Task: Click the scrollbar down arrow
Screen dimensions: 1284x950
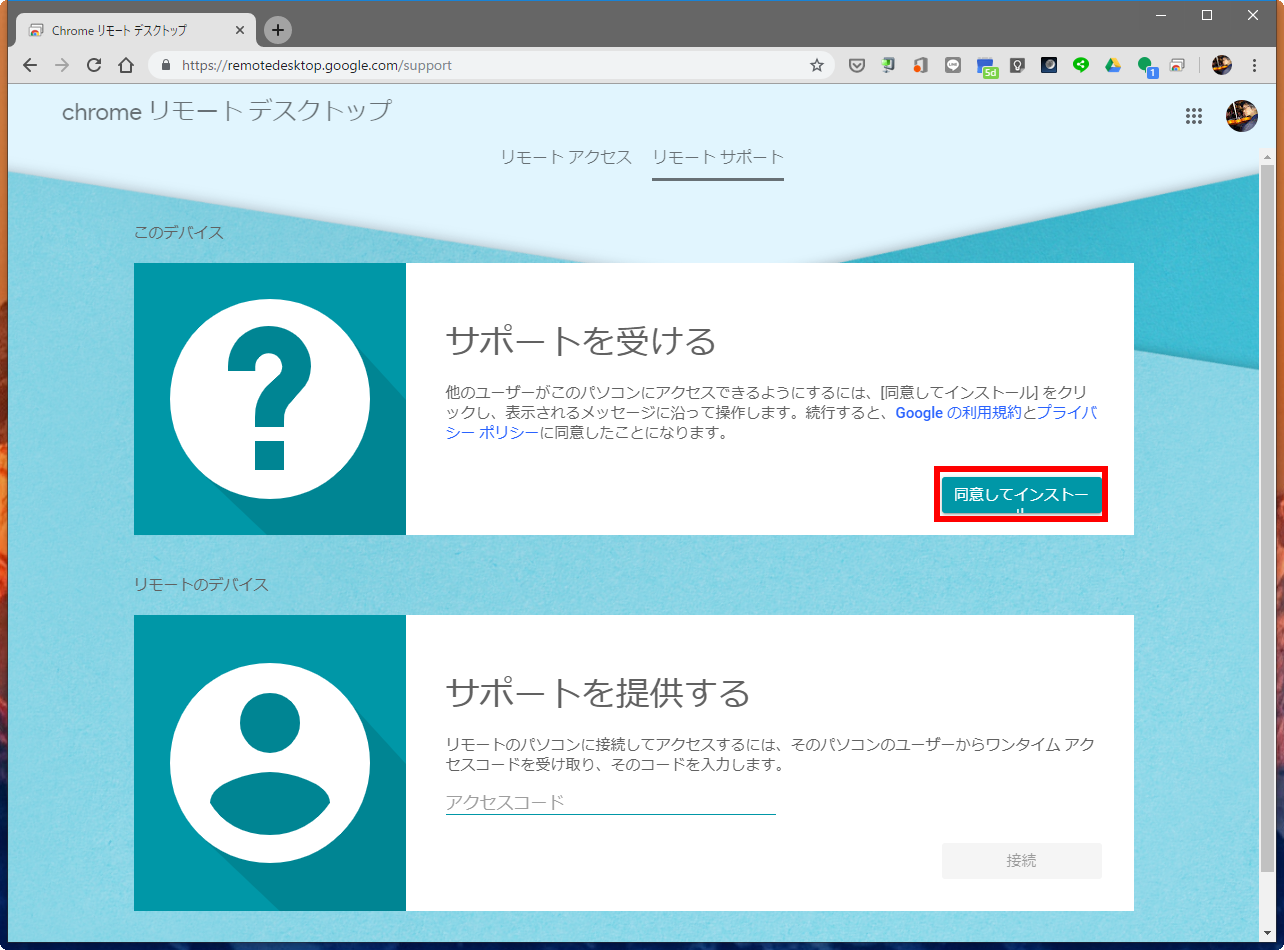Action: tap(1267, 934)
